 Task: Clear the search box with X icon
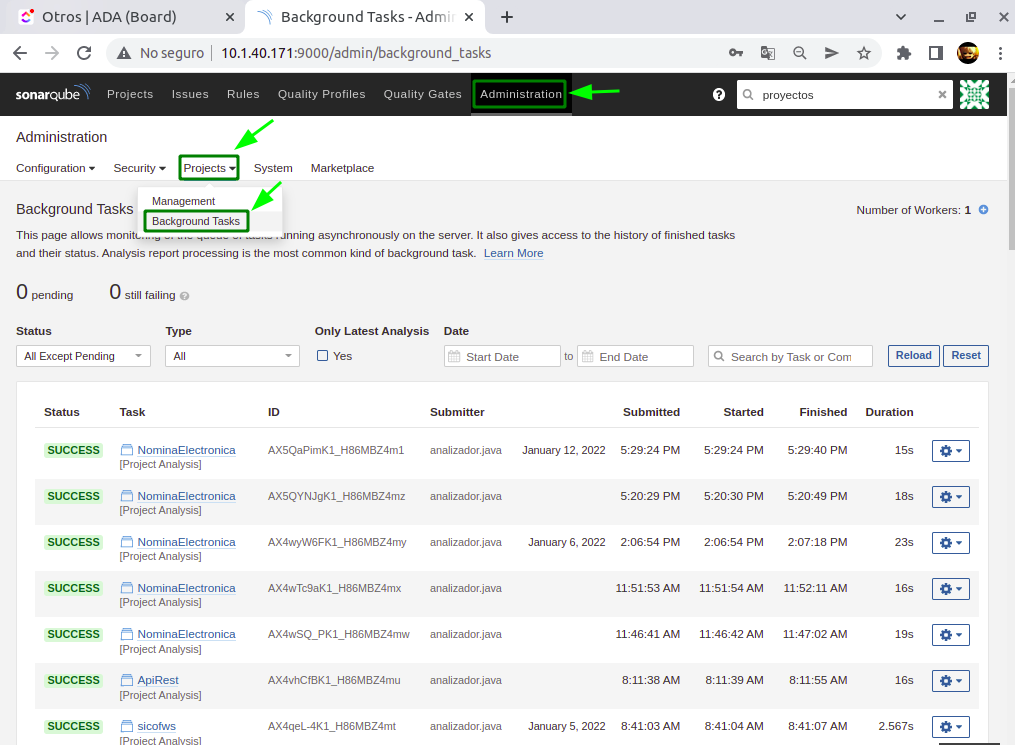coord(942,94)
